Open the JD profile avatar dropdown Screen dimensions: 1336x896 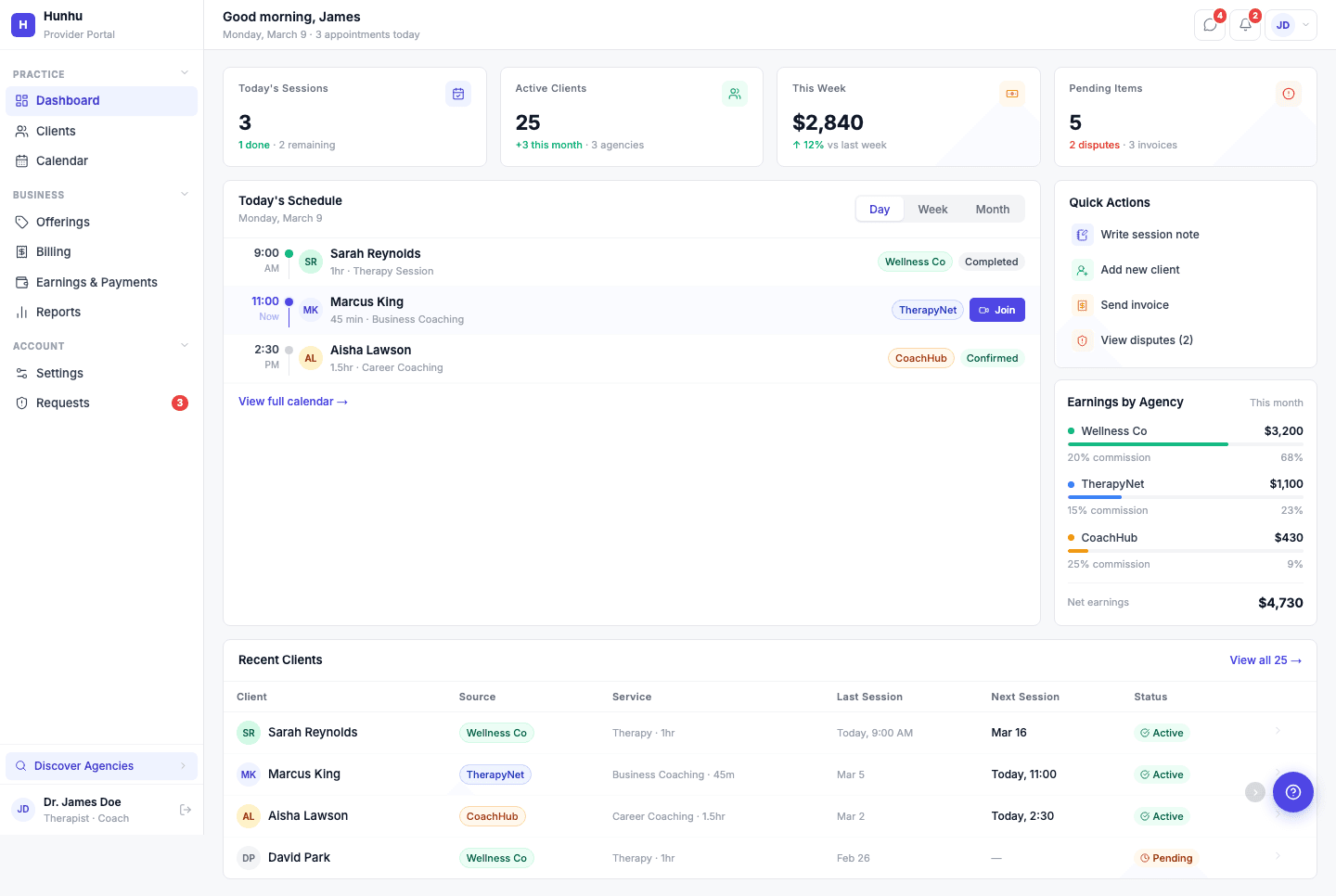coord(1291,25)
